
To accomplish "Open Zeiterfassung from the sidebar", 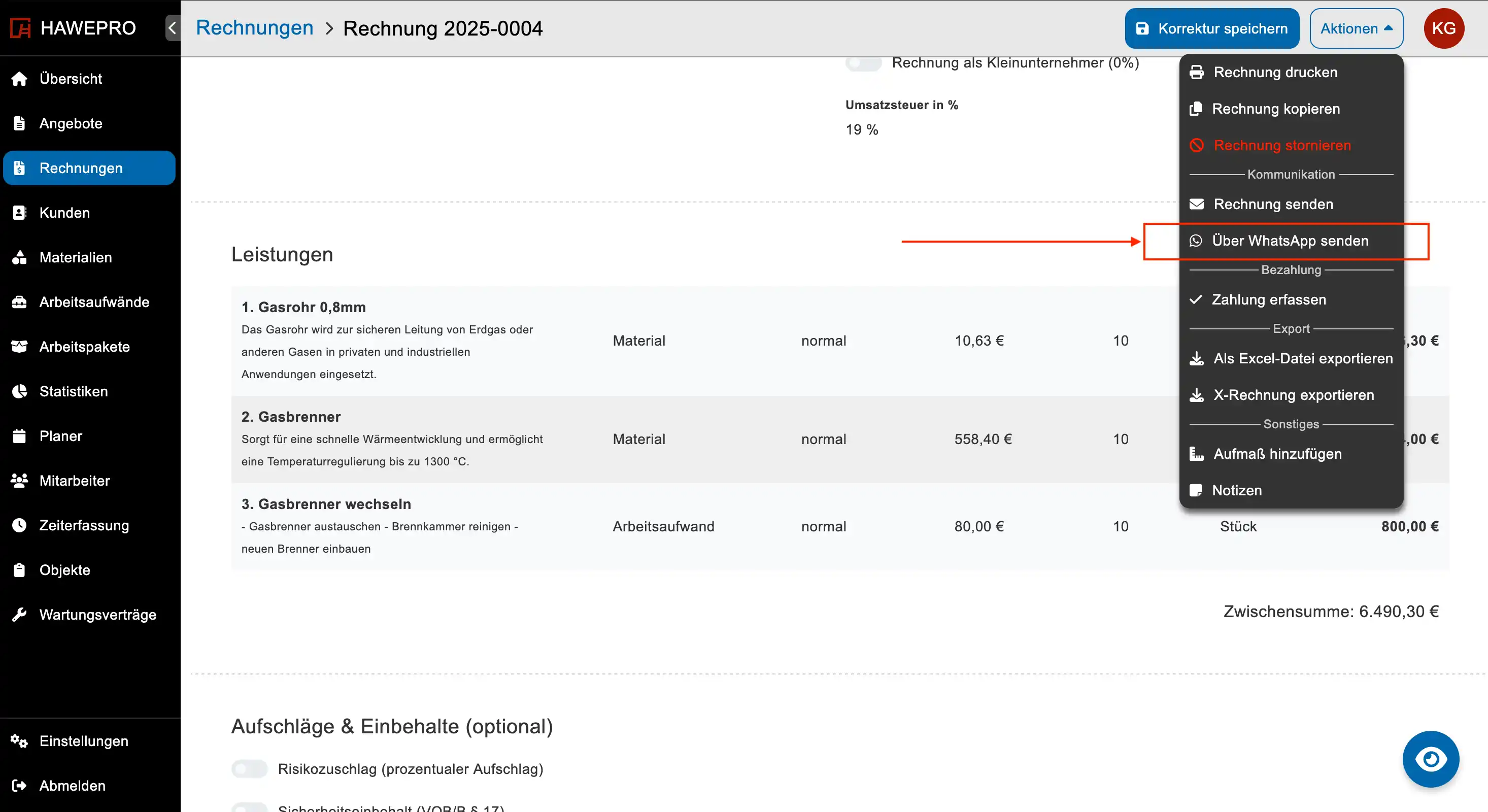I will (89, 525).
